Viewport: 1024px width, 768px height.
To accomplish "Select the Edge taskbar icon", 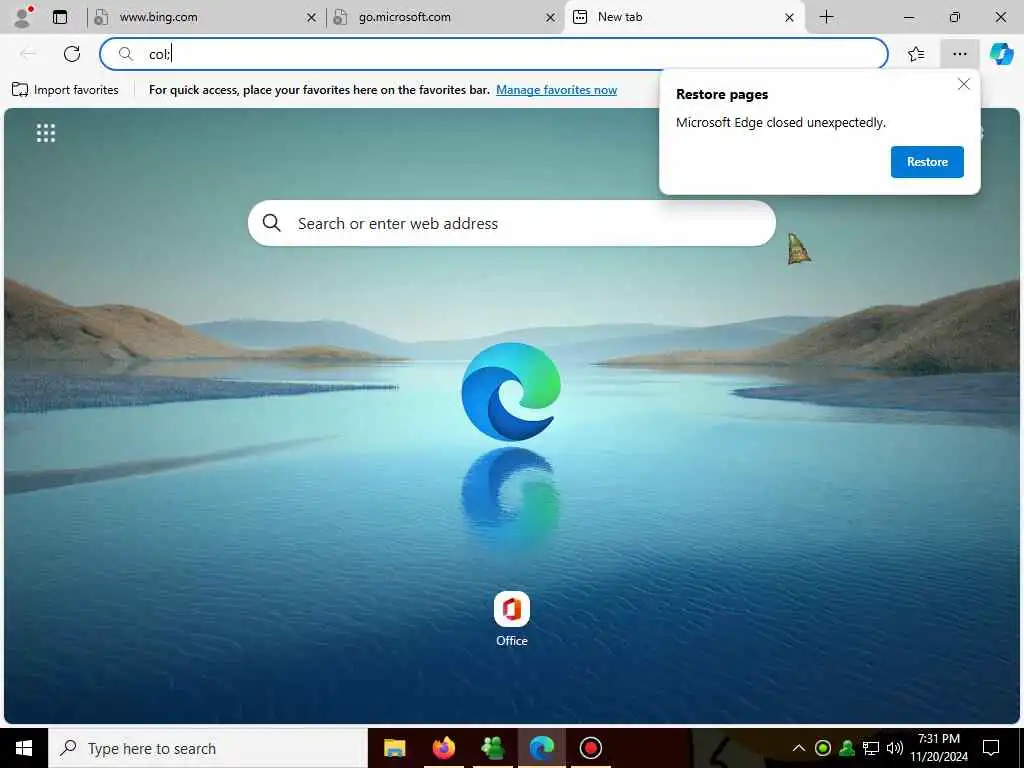I will 541,748.
